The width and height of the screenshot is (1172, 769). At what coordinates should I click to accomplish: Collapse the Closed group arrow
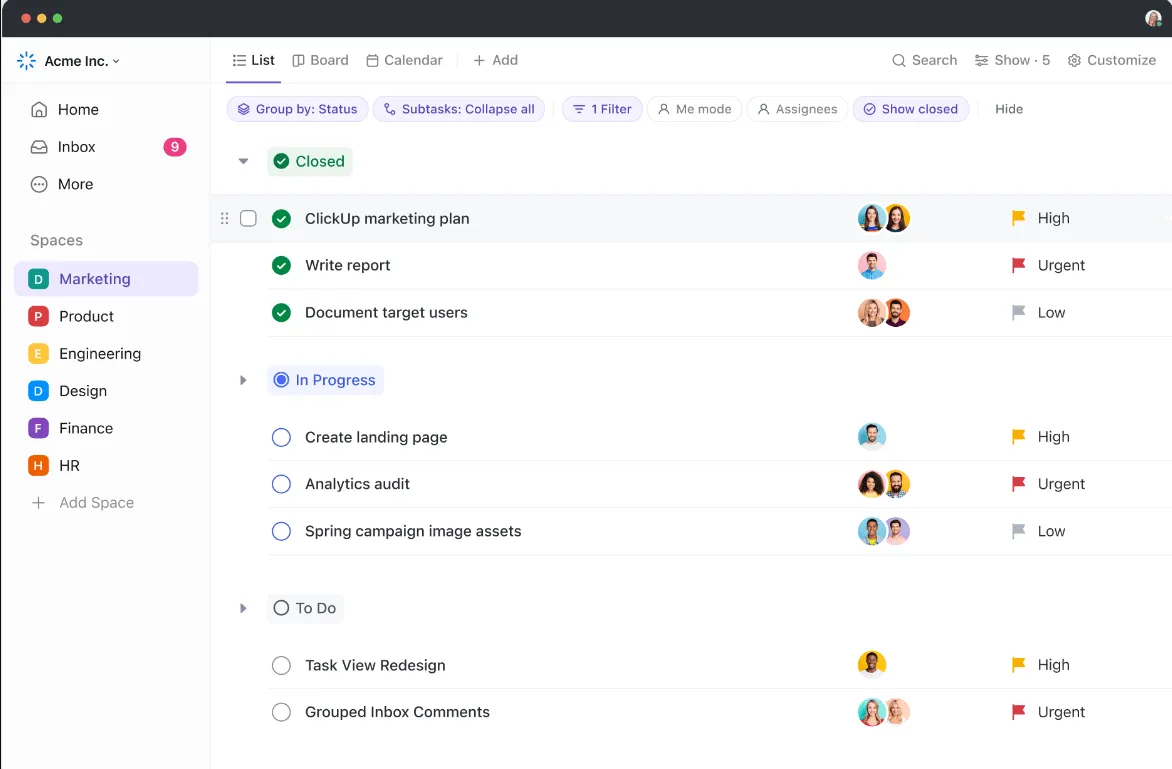point(243,161)
